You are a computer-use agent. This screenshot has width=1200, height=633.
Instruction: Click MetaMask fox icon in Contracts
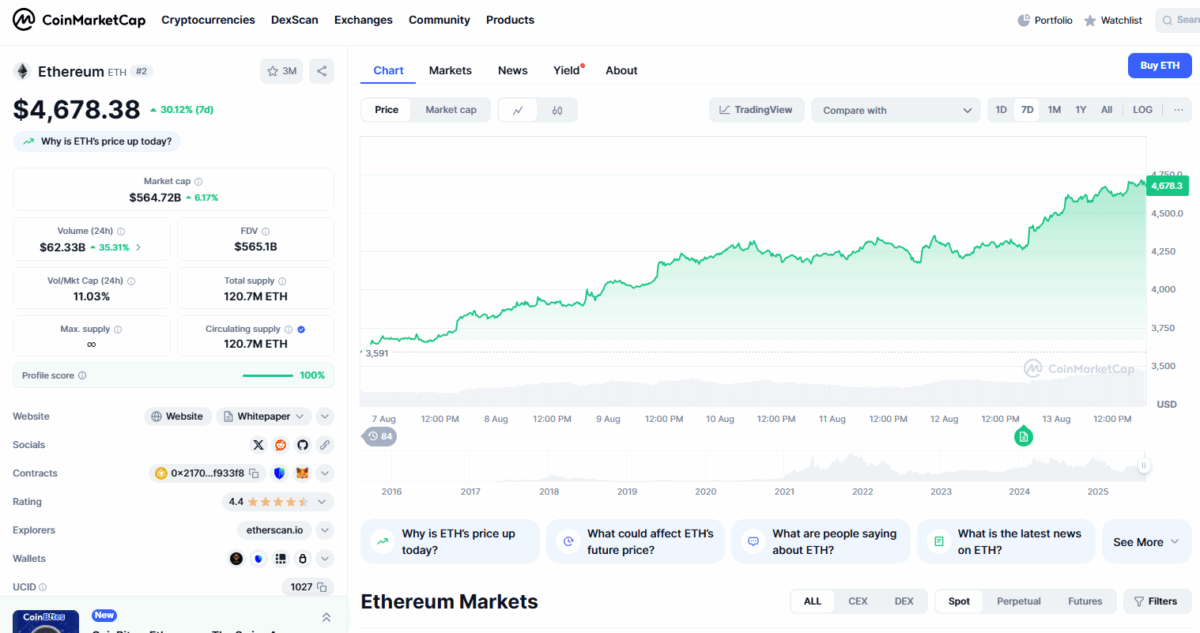point(301,473)
